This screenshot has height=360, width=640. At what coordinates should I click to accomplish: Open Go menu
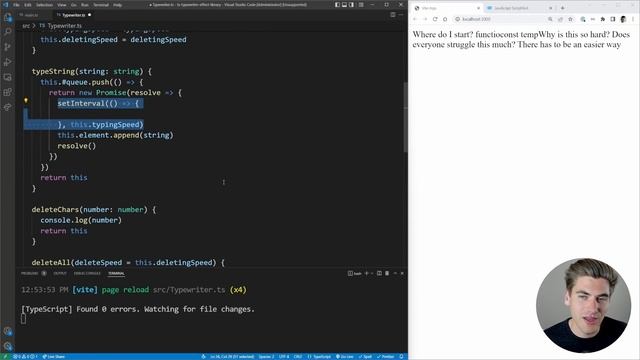[74, 5]
